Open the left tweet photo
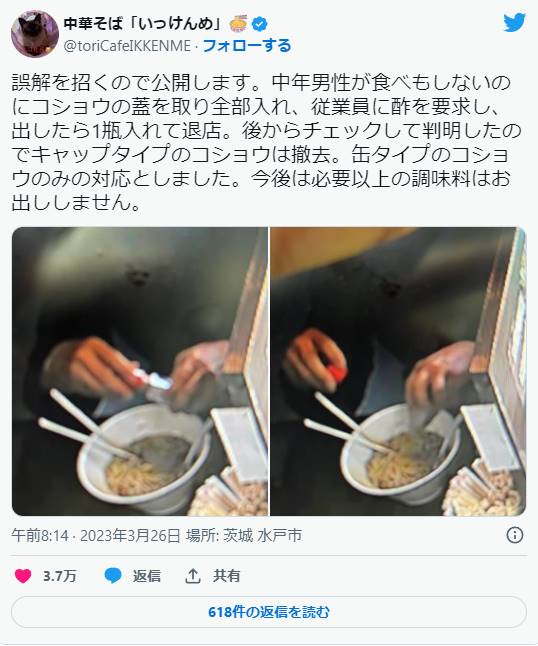Screen dimensions: 538x646 click(140, 371)
